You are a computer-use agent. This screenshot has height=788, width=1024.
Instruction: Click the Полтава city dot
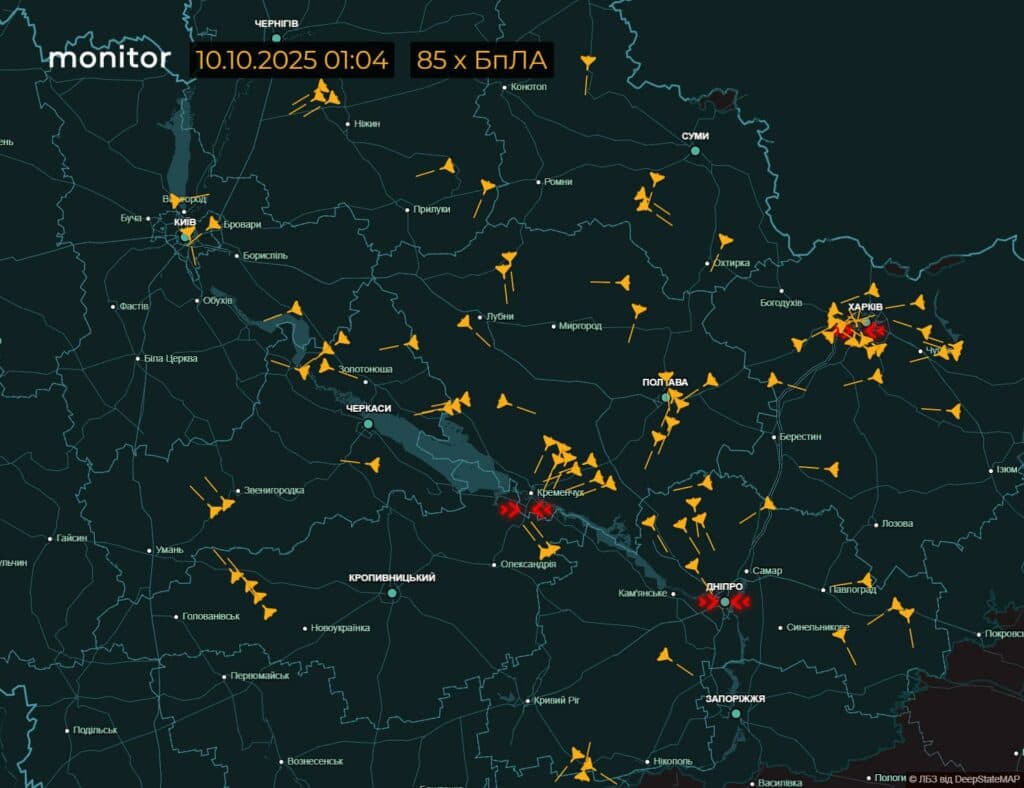click(x=665, y=397)
